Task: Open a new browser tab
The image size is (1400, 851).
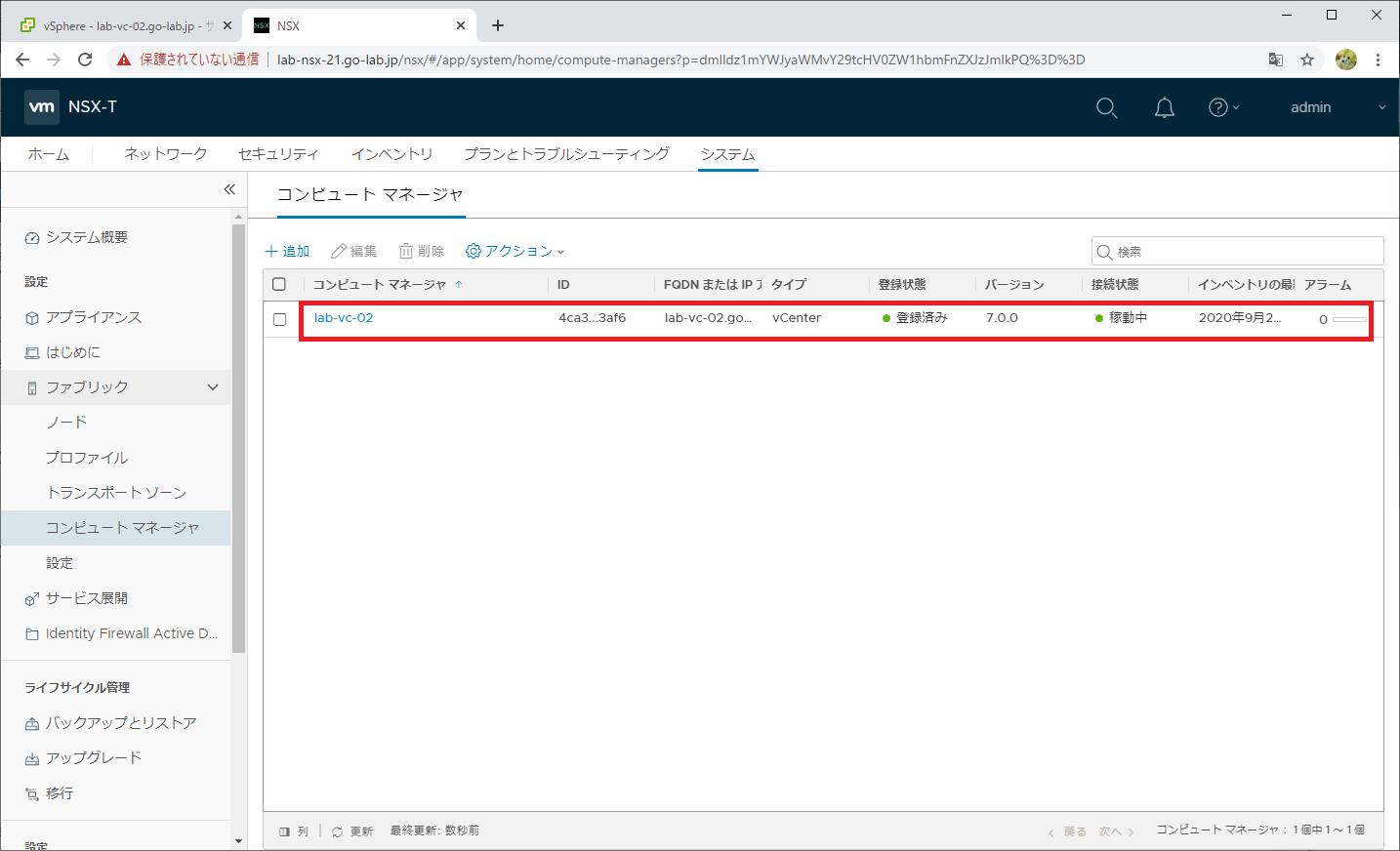Action: [498, 25]
